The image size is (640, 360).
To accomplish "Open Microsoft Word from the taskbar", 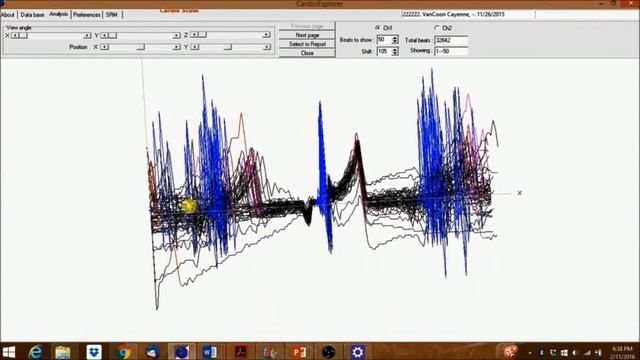I will click(210, 352).
